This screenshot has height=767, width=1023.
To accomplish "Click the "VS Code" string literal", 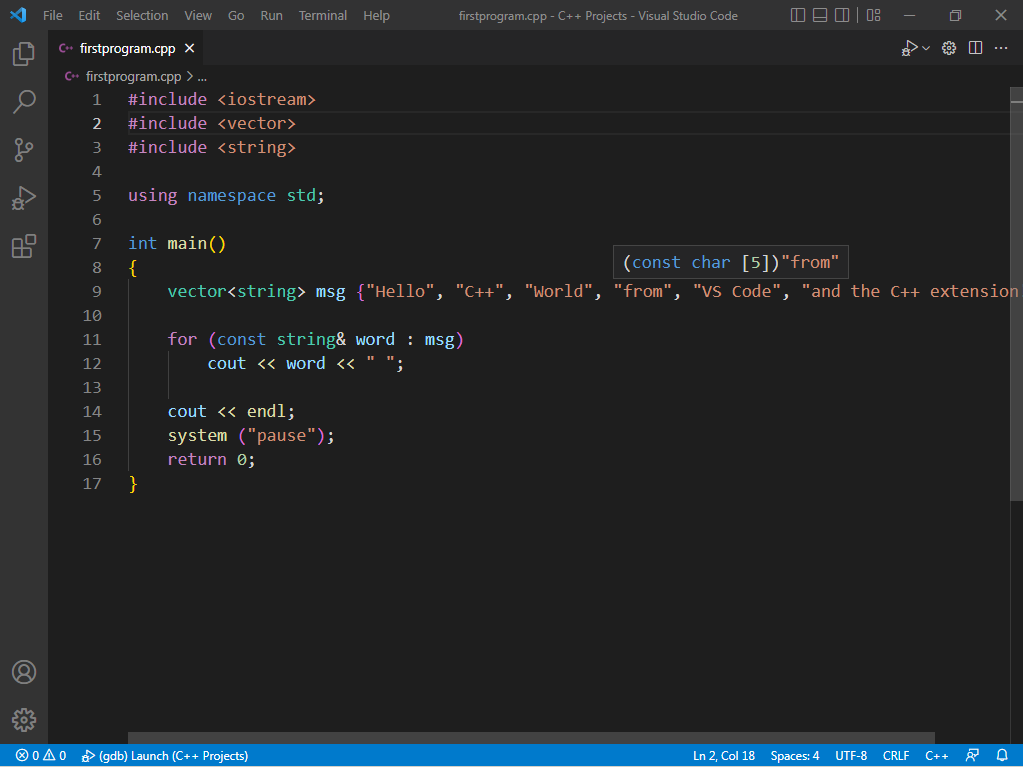I will (x=737, y=292).
